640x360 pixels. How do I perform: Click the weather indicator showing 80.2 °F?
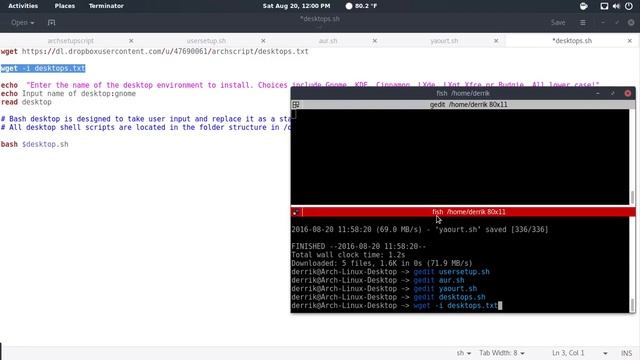coord(361,6)
